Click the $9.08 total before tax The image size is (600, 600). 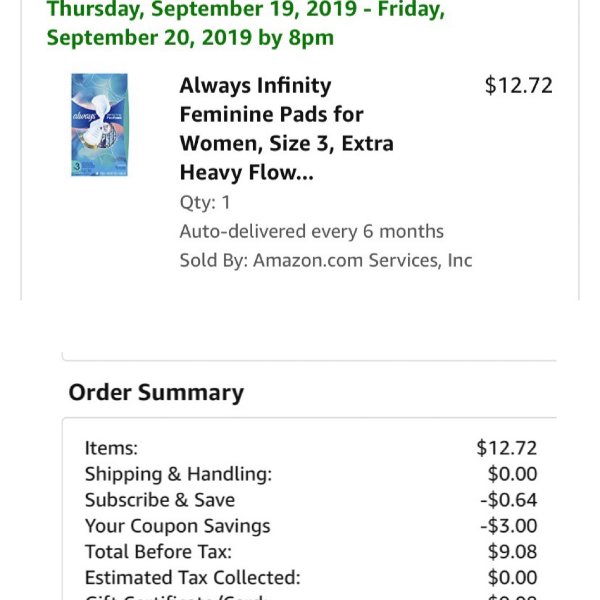(x=512, y=552)
